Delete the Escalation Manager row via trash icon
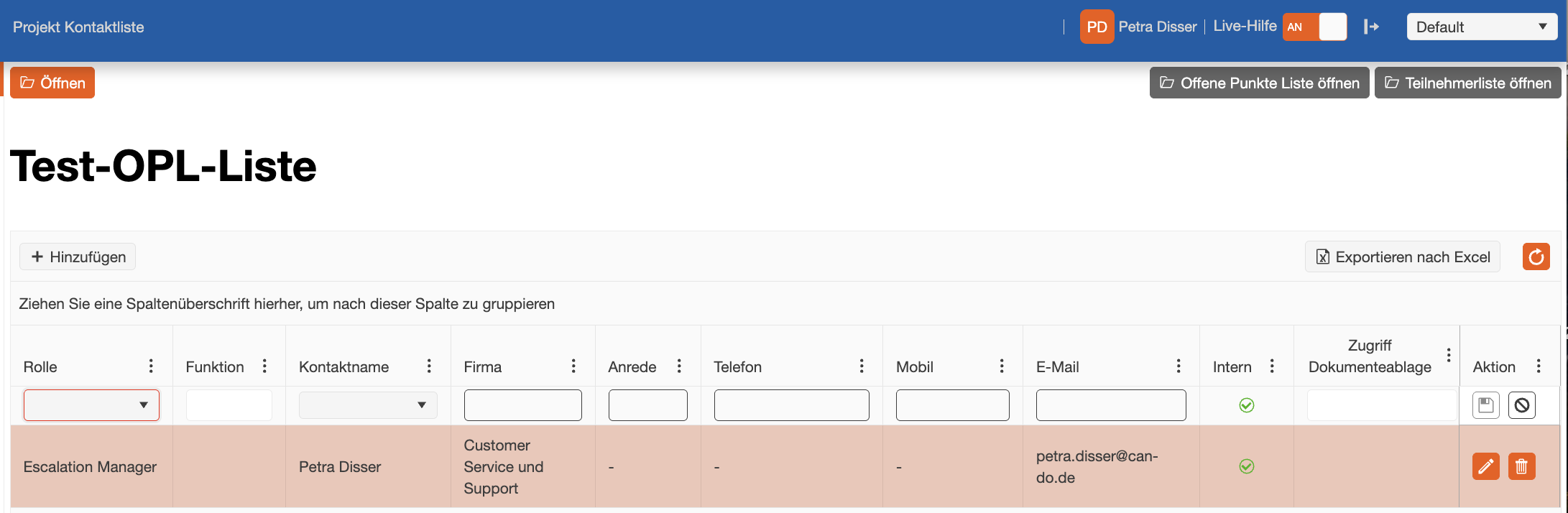 coord(1521,466)
